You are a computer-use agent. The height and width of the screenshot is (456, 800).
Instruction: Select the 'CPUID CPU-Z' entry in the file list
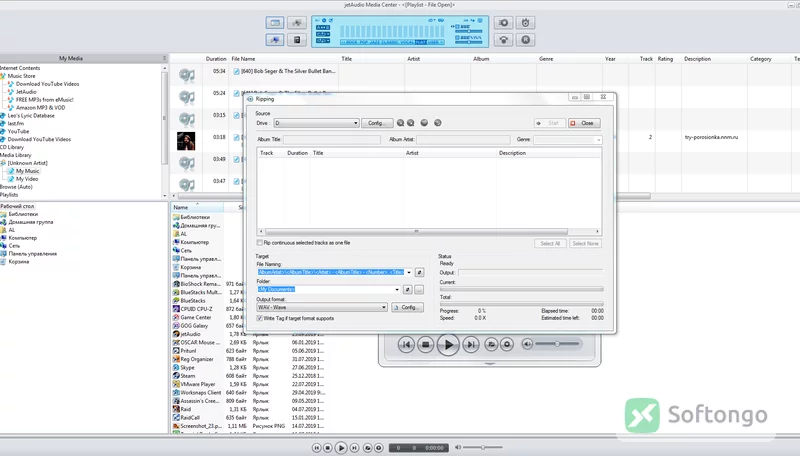click(x=196, y=309)
